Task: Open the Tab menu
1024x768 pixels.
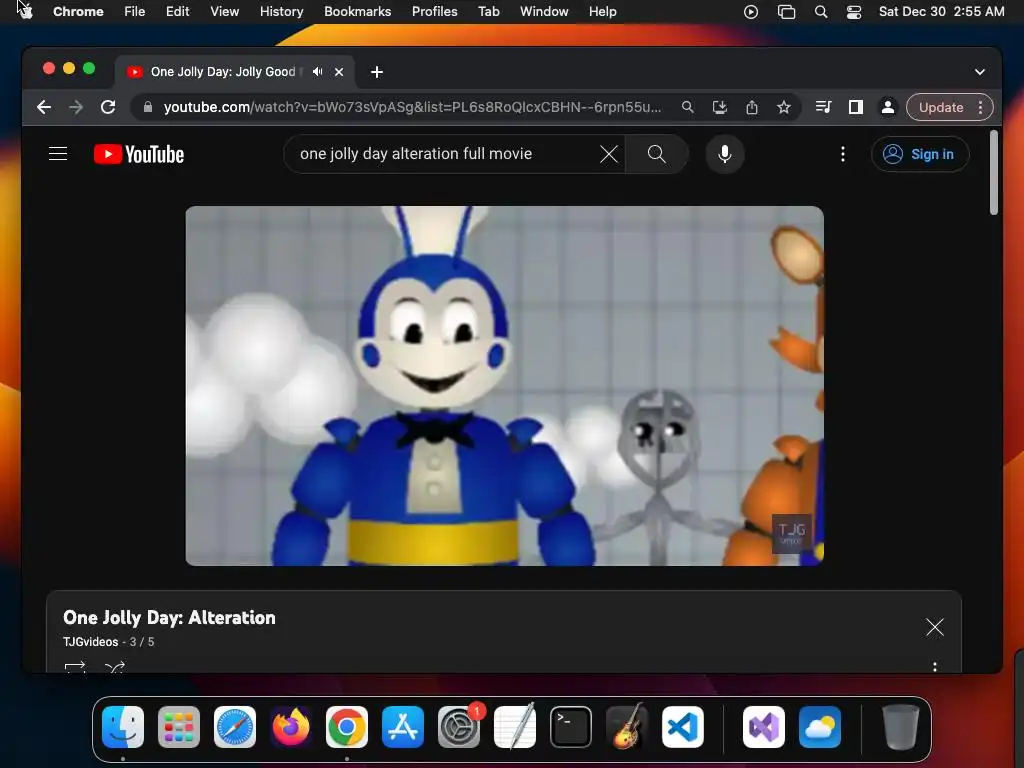Action: coord(488,11)
